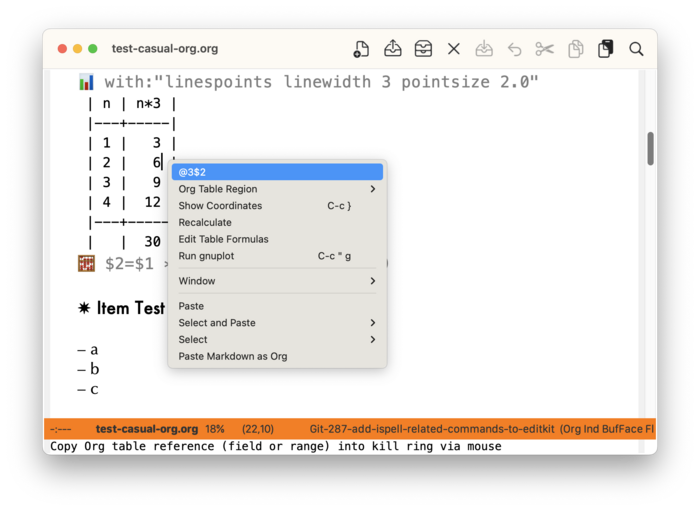Expand the Window submenu

(x=277, y=281)
